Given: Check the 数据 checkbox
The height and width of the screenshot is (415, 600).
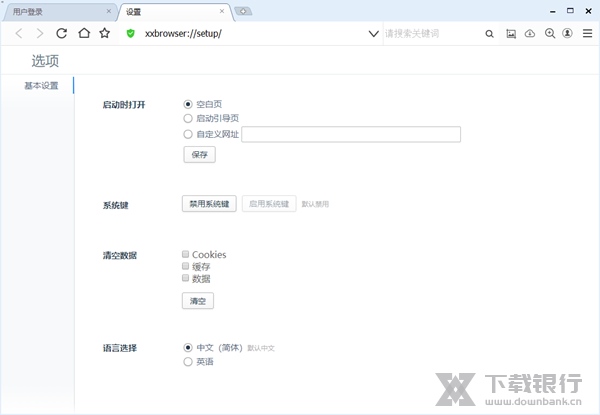Looking at the screenshot, I should [186, 278].
